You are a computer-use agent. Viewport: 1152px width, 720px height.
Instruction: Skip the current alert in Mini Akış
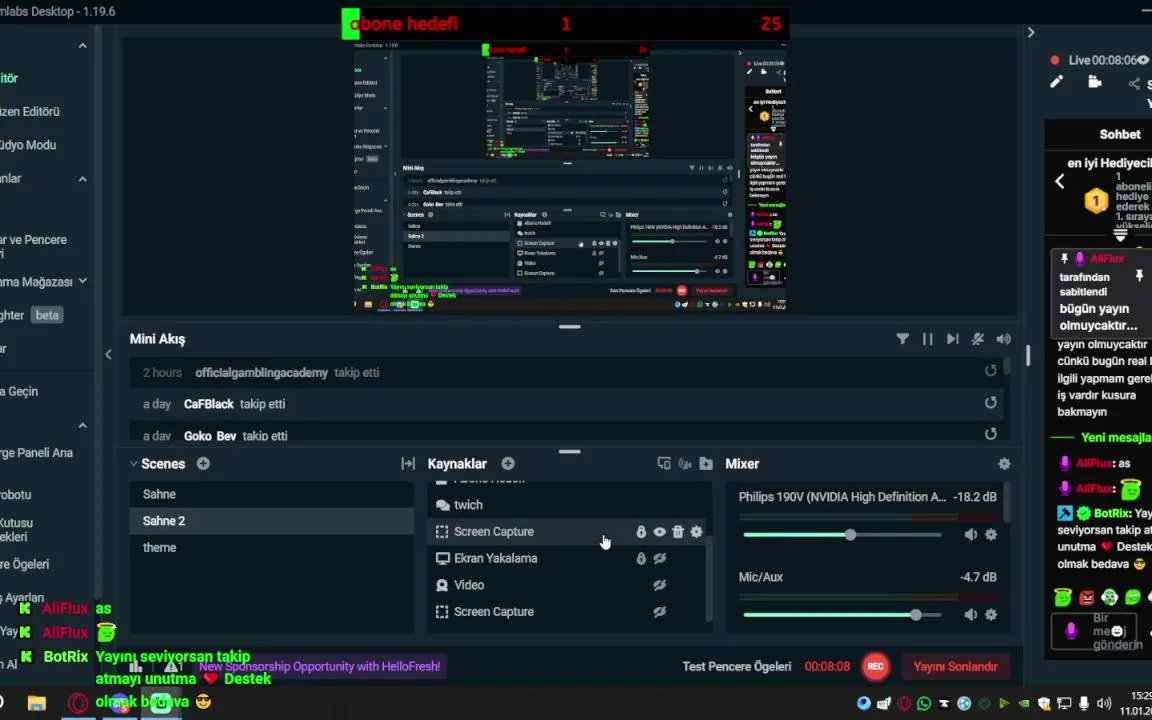953,339
